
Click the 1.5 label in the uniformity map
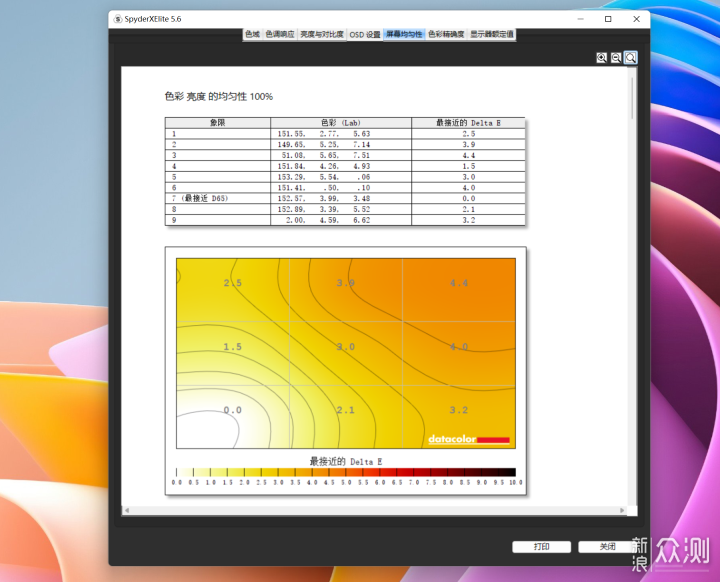(x=232, y=347)
